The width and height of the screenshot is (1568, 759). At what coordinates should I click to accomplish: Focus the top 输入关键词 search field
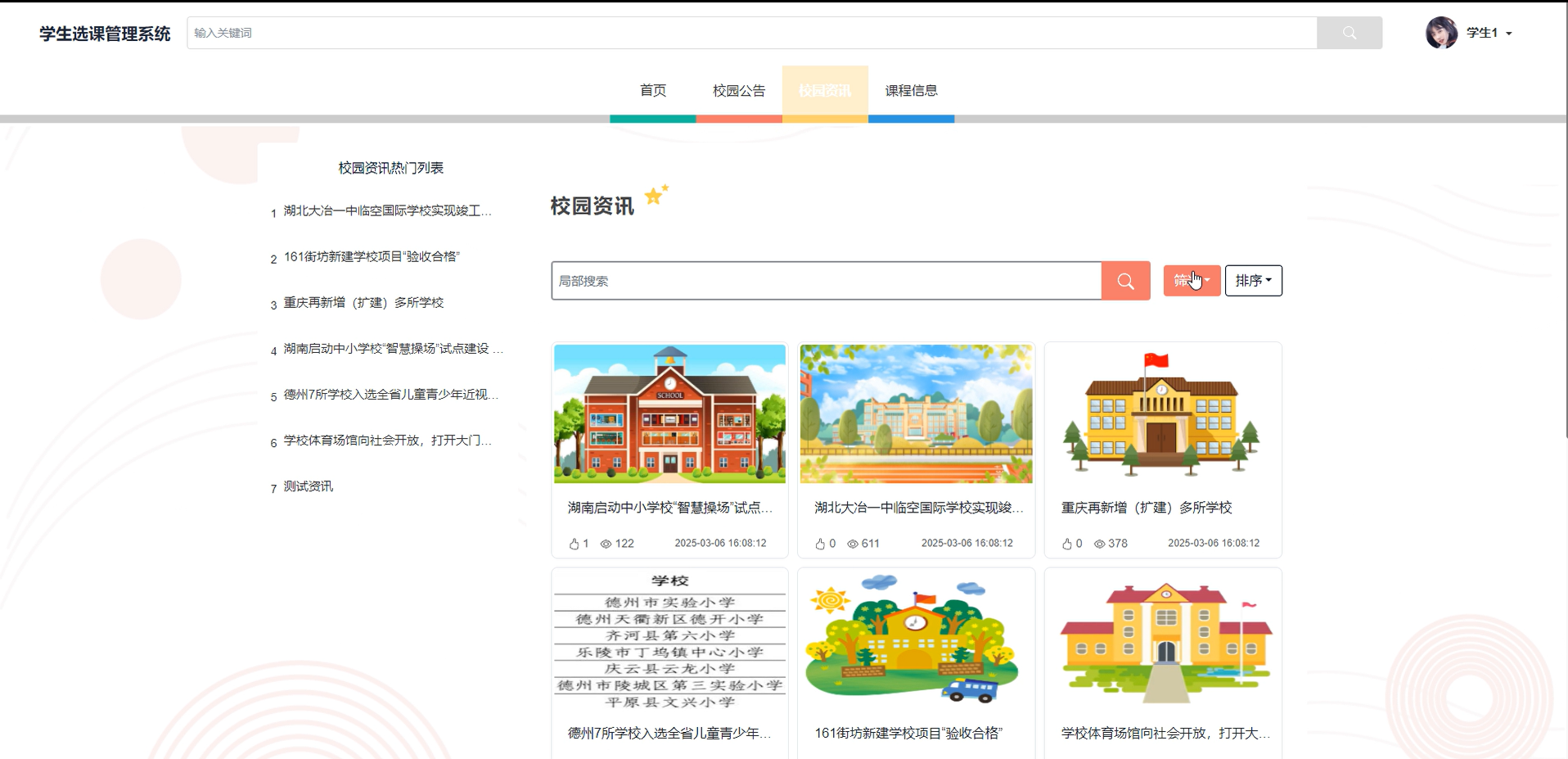(x=752, y=33)
